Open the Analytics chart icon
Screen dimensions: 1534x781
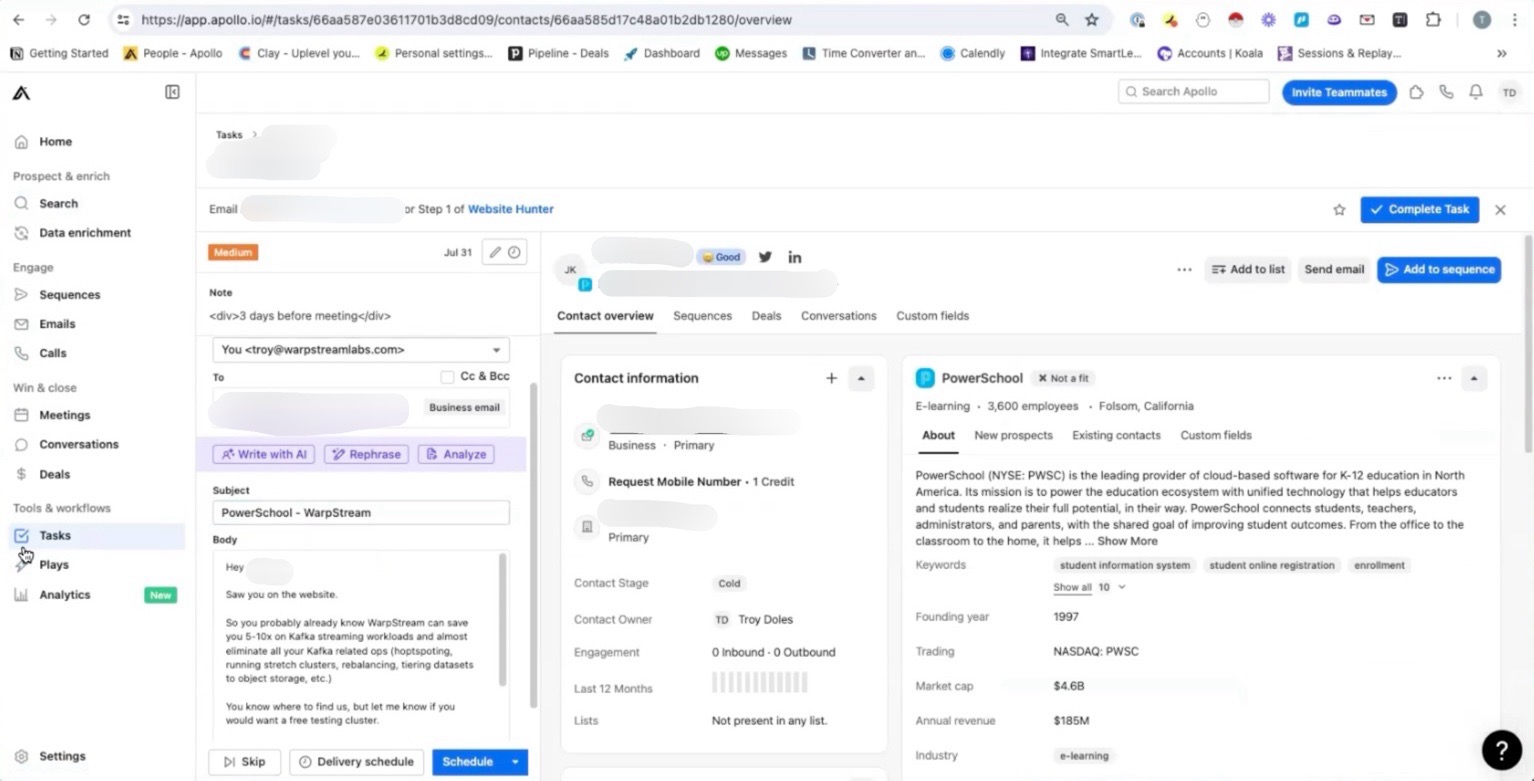(21, 595)
